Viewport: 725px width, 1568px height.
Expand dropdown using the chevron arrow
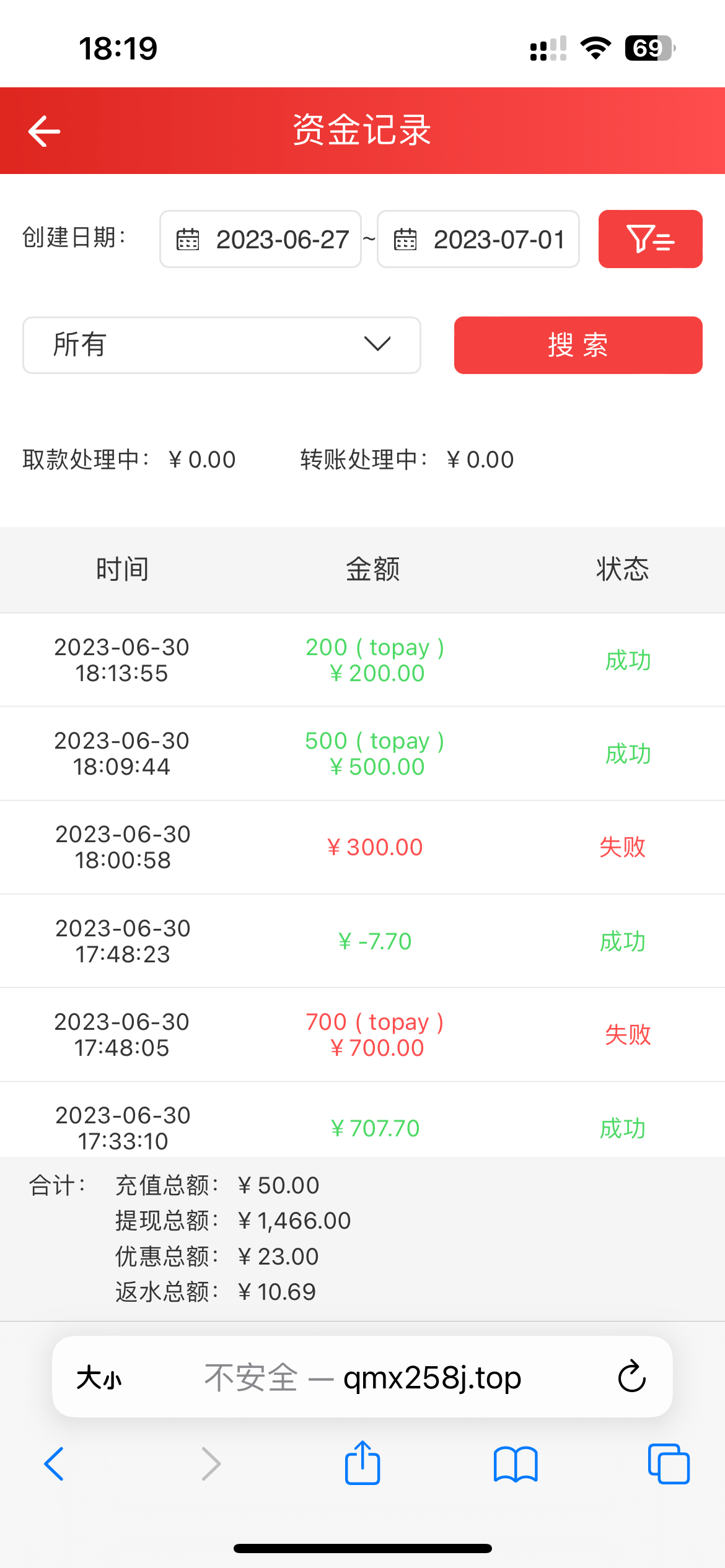377,344
